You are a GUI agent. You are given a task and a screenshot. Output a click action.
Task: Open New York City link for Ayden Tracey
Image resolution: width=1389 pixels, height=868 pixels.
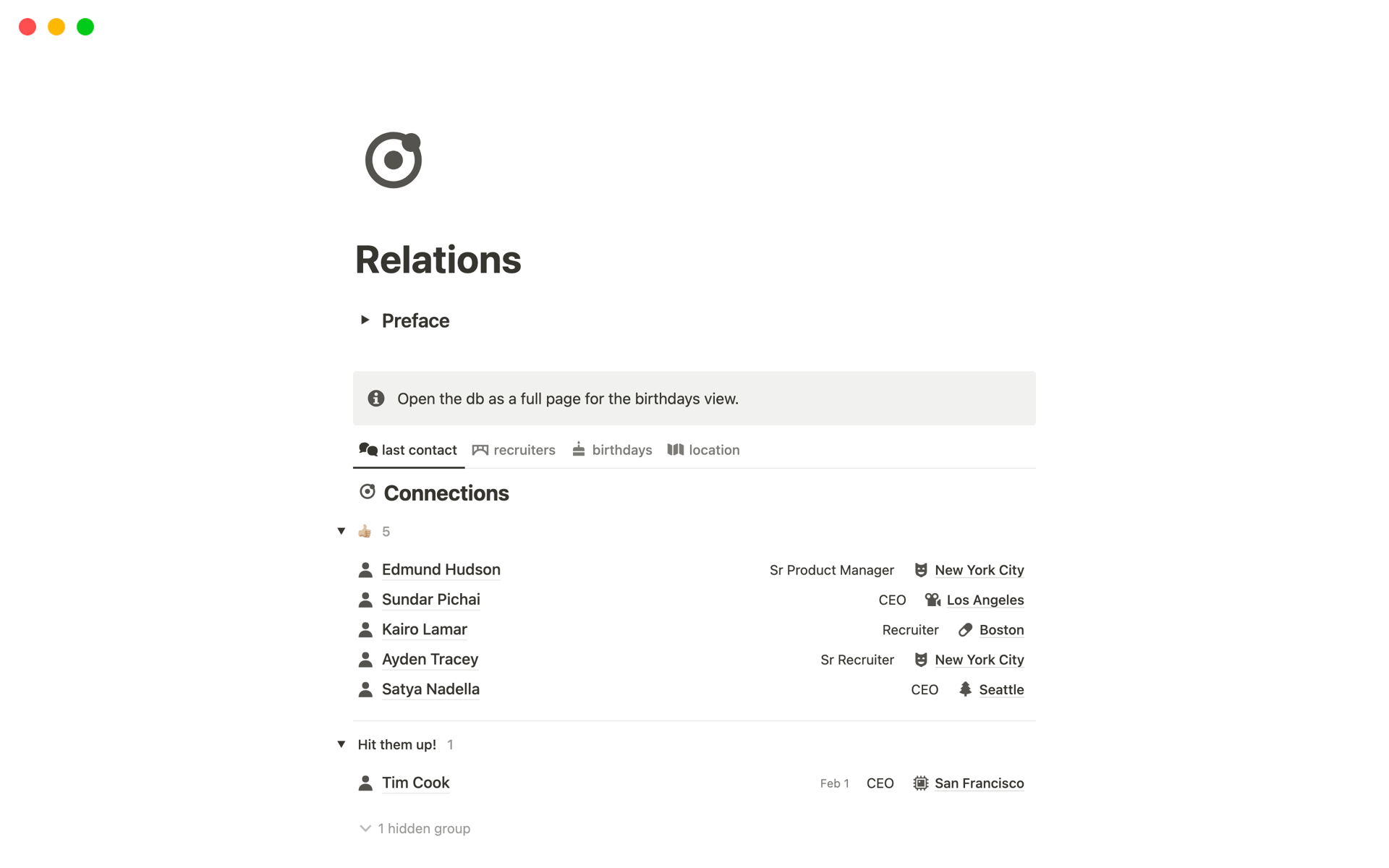[x=979, y=660]
